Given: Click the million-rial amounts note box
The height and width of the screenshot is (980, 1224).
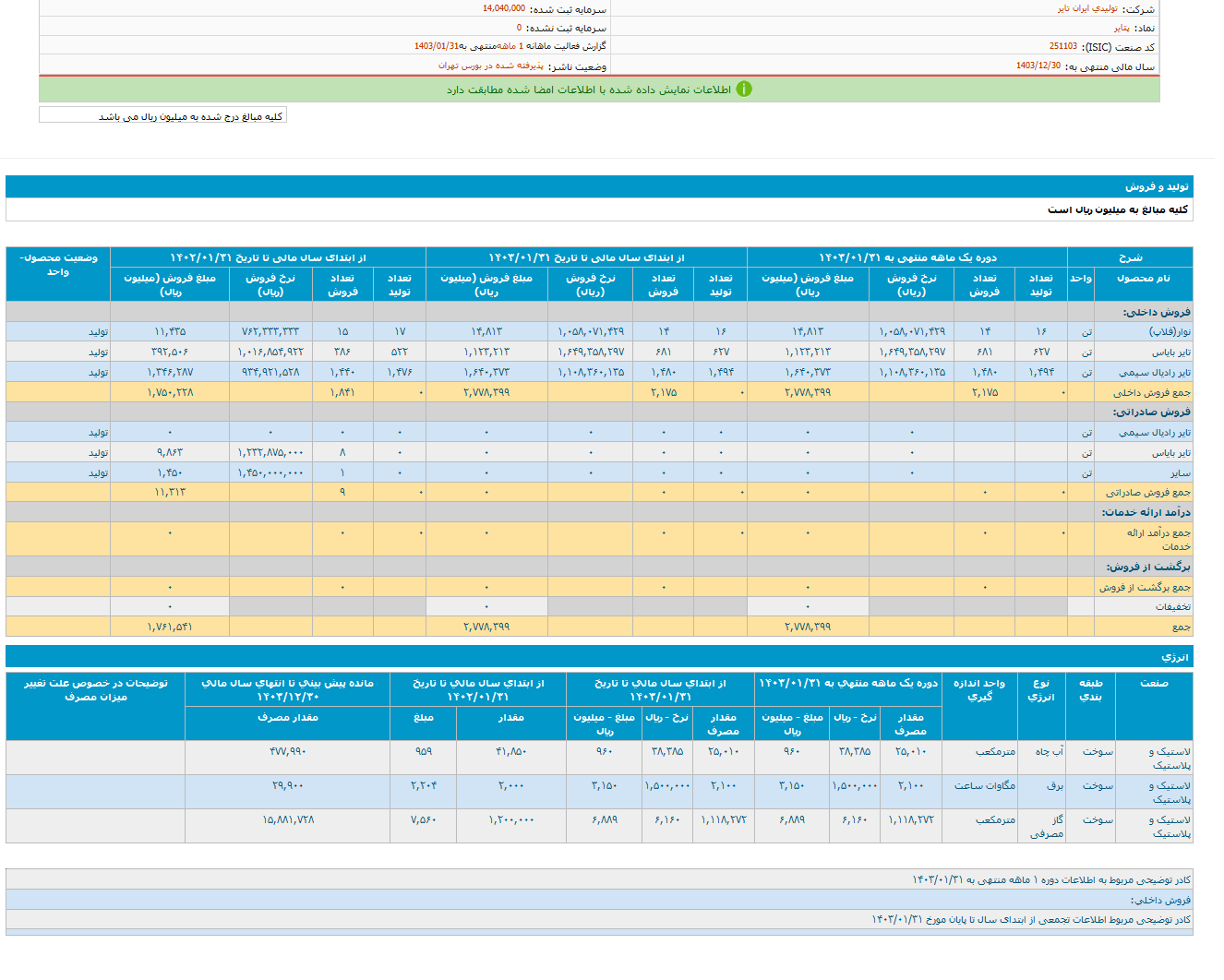Looking at the screenshot, I should tap(163, 116).
